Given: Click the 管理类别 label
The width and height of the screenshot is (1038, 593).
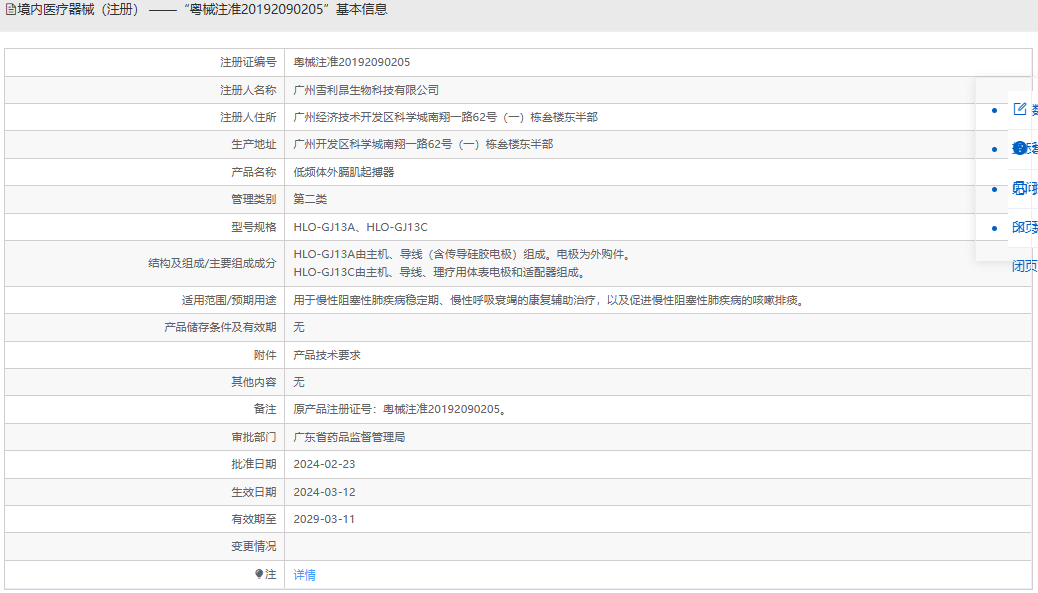Looking at the screenshot, I should (254, 199).
